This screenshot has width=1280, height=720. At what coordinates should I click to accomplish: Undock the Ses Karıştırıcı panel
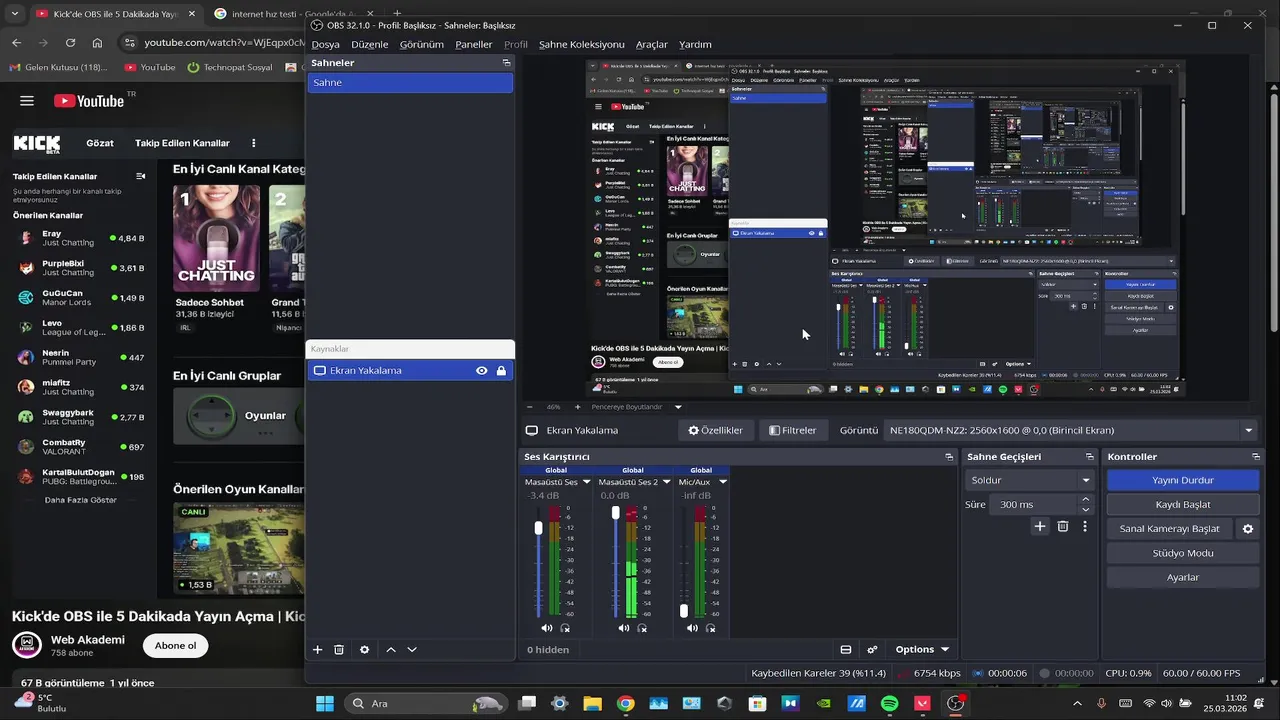tap(949, 457)
